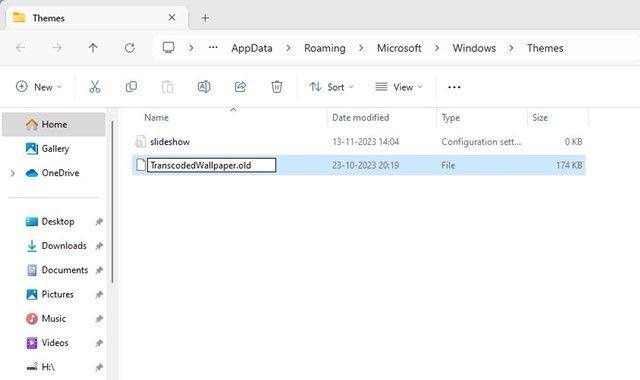The width and height of the screenshot is (640, 380).
Task: Click the Share icon in toolbar
Action: tap(240, 87)
